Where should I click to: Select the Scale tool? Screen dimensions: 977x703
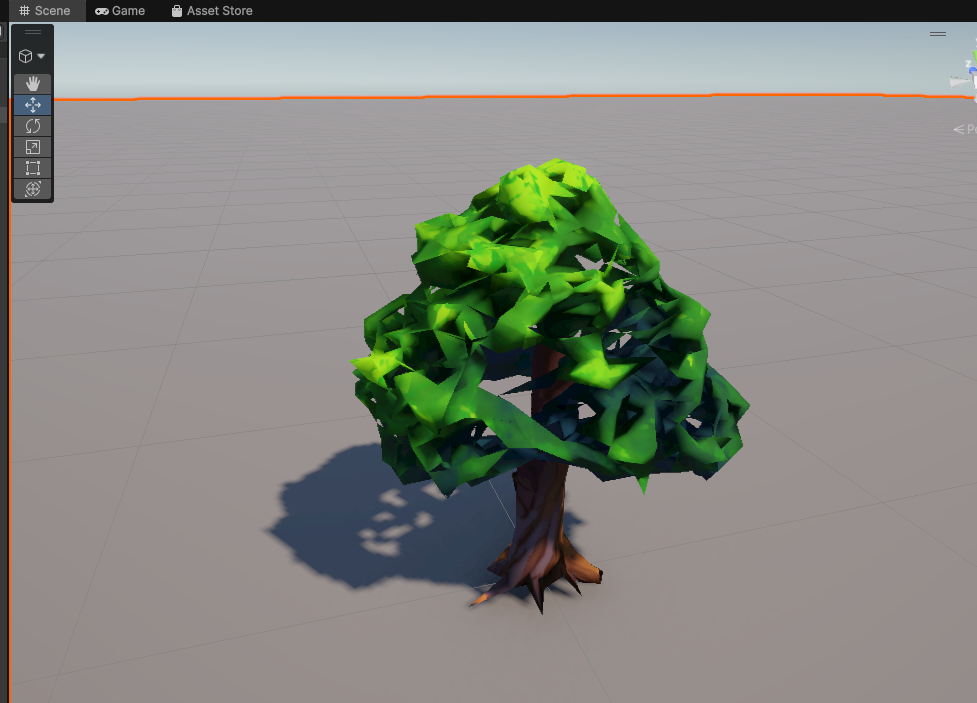coord(32,147)
